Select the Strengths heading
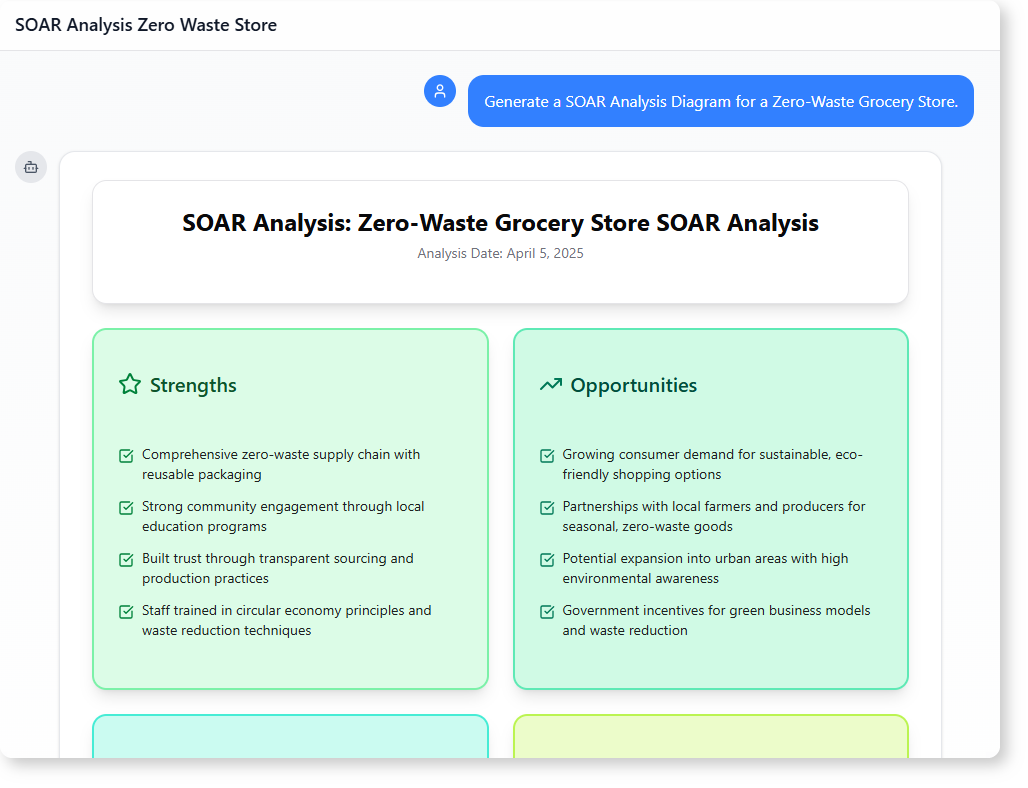 pyautogui.click(x=193, y=385)
